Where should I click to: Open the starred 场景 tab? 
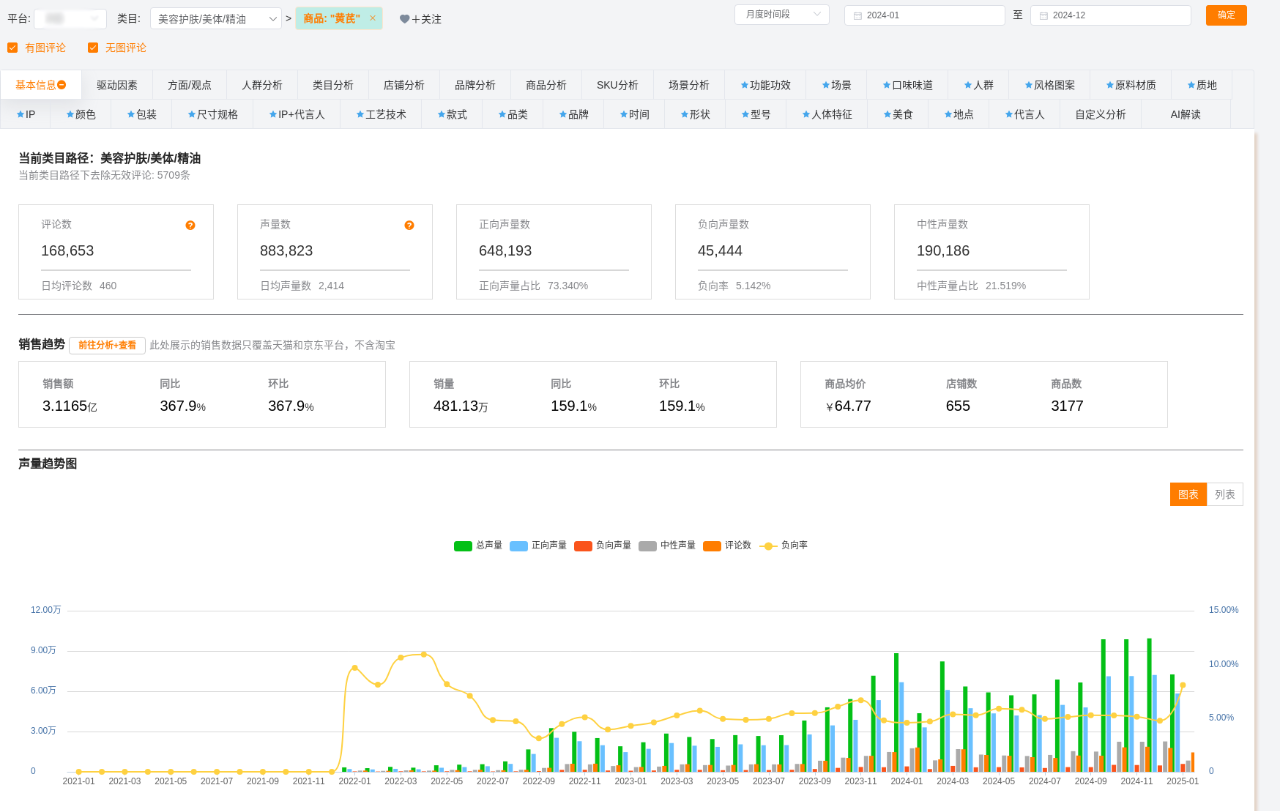click(x=836, y=85)
